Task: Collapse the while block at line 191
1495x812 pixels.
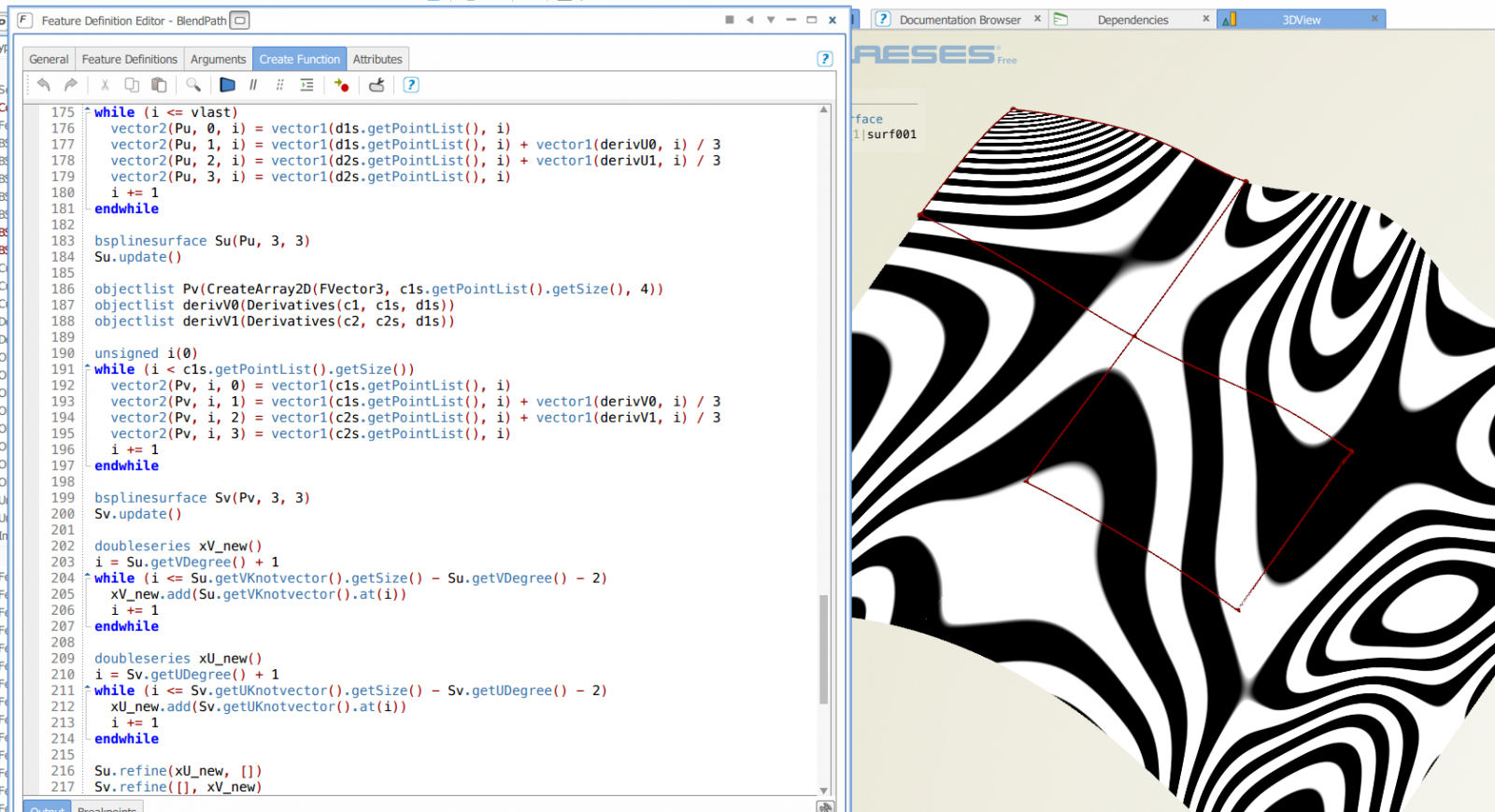Action: click(88, 368)
